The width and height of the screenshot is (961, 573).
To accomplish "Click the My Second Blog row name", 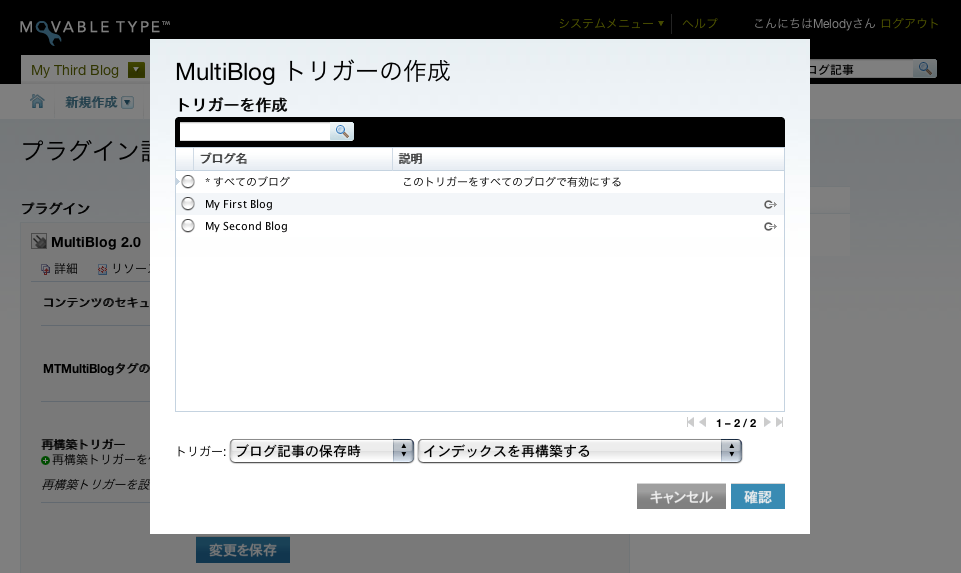I will tap(246, 226).
